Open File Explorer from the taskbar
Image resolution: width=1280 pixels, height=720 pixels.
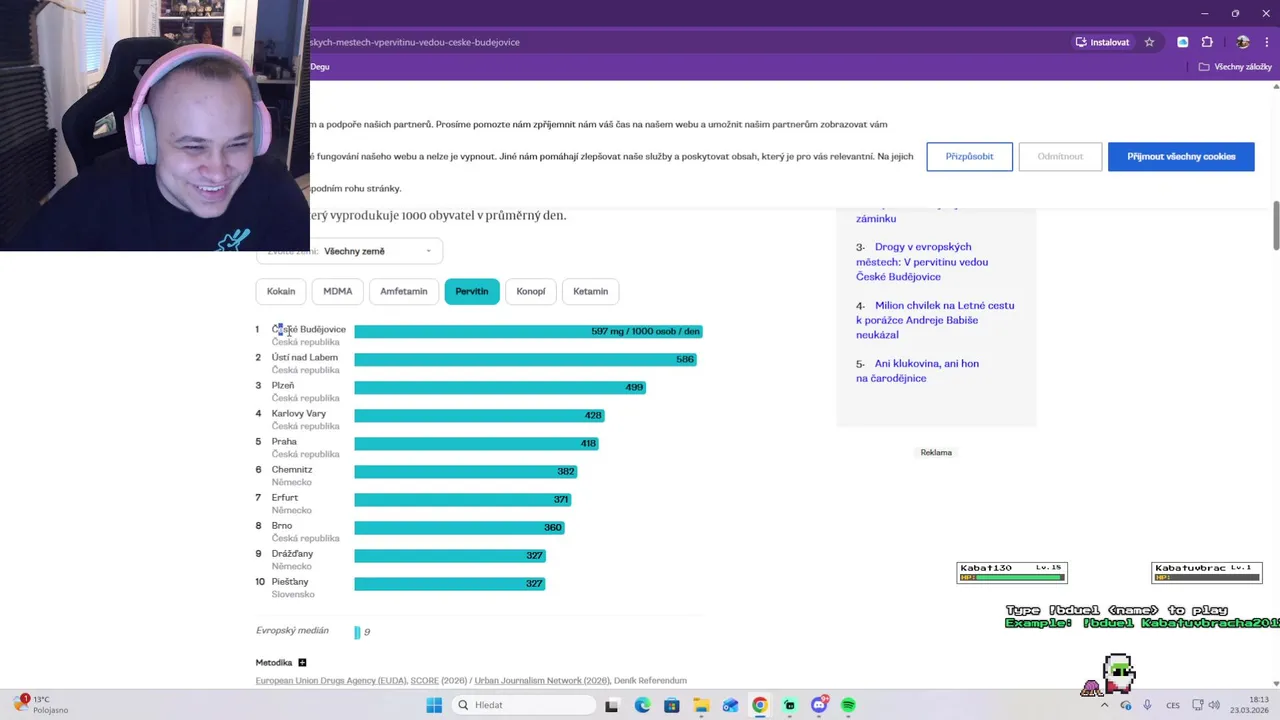pyautogui.click(x=701, y=705)
